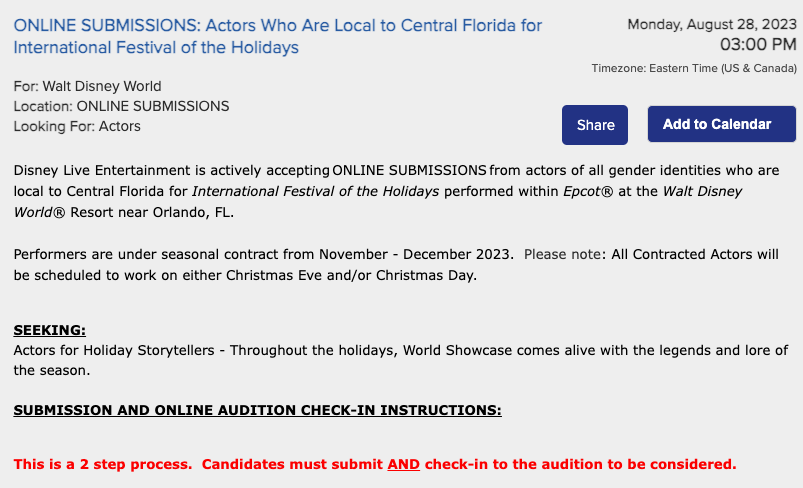Viewport: 803px width, 488px height.
Task: Click the Share button
Action: coord(595,125)
